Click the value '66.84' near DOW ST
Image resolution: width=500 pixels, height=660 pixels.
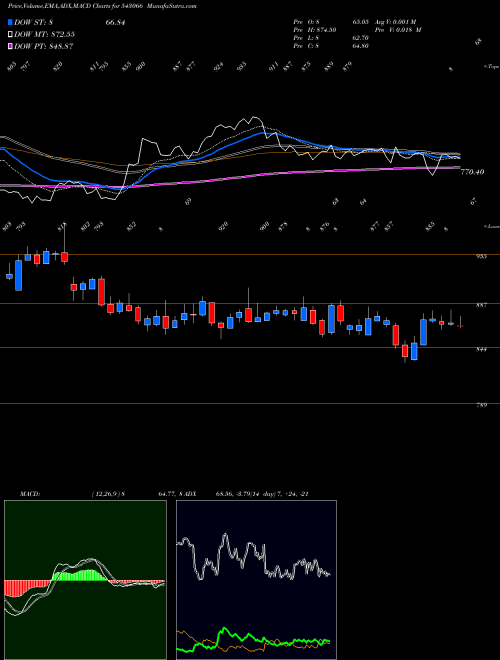pos(115,22)
